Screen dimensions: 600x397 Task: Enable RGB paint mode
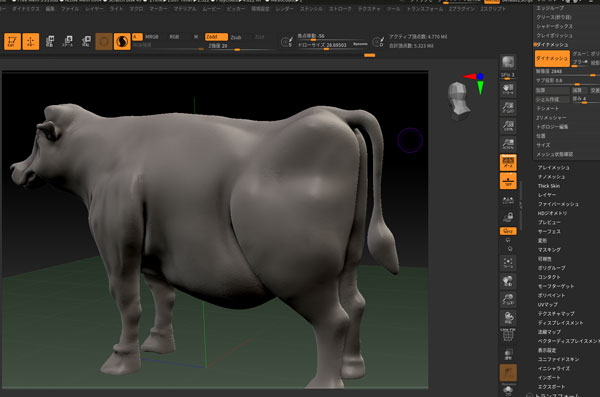[x=174, y=37]
